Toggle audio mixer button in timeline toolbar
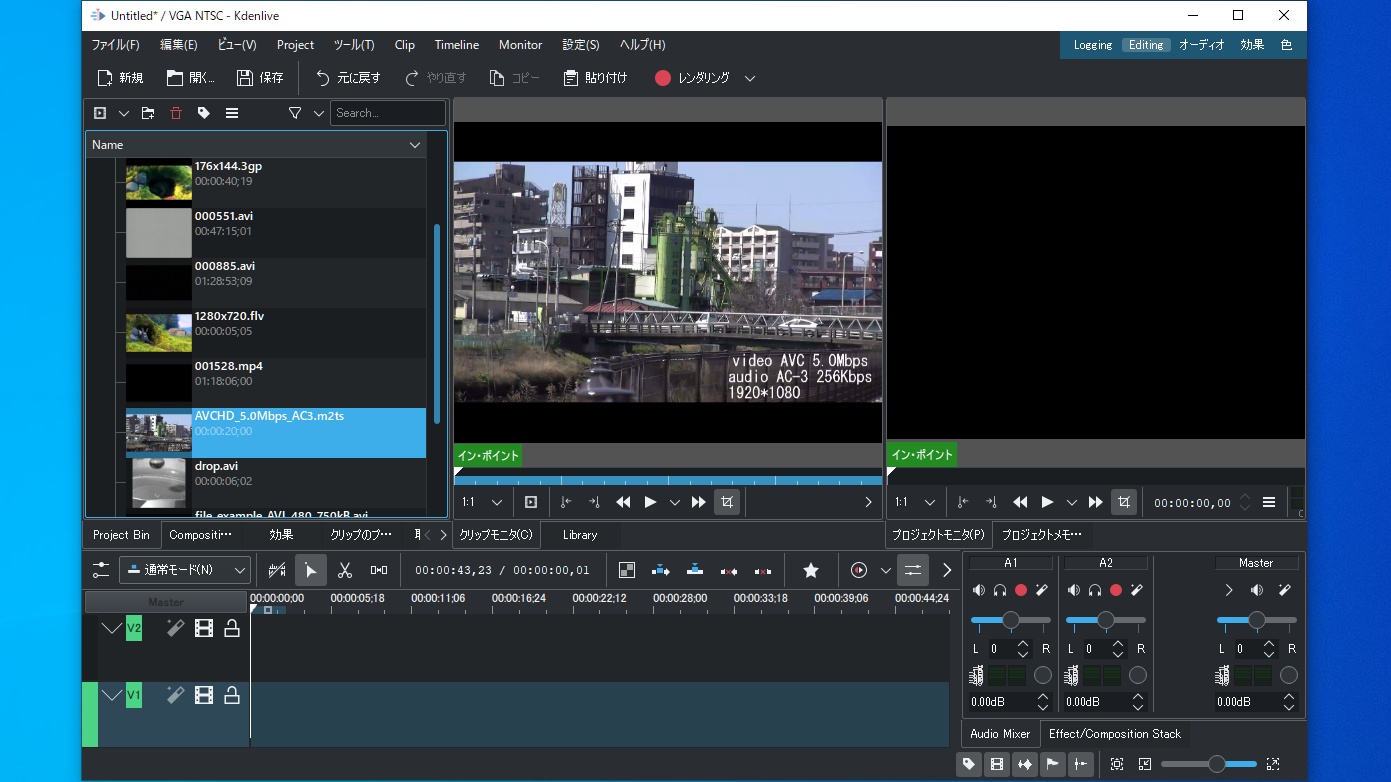 tap(913, 570)
